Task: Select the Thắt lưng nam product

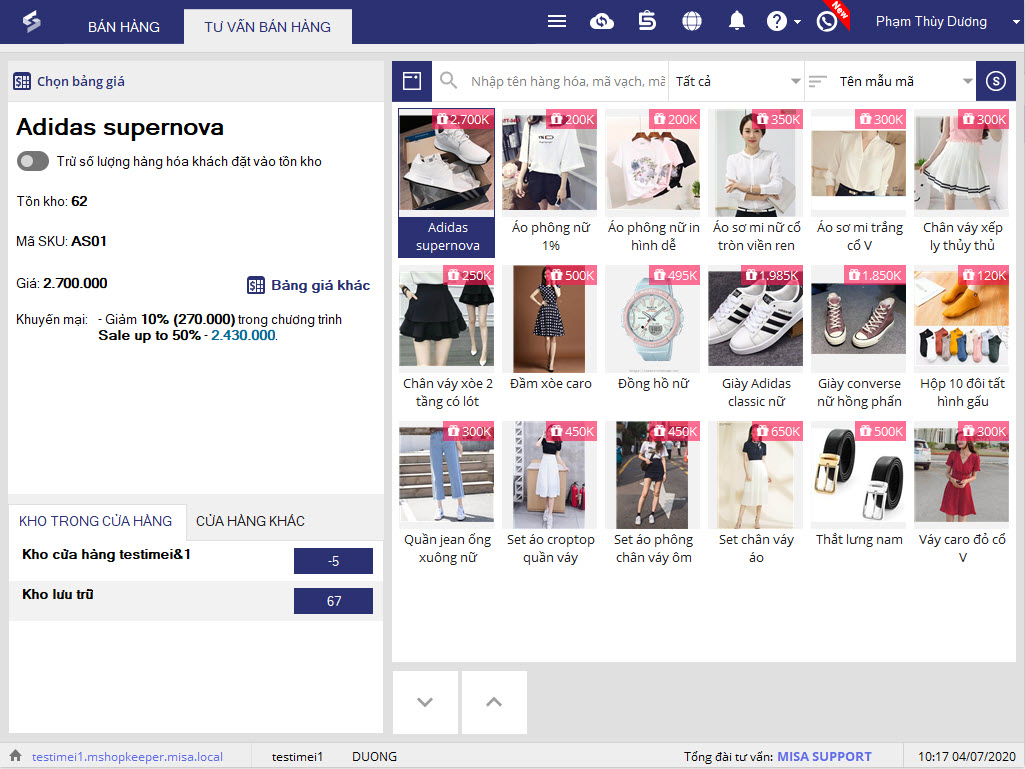Action: point(859,495)
